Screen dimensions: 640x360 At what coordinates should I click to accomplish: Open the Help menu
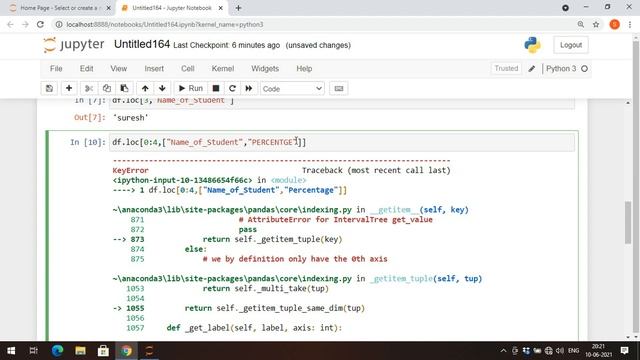pos(304,69)
